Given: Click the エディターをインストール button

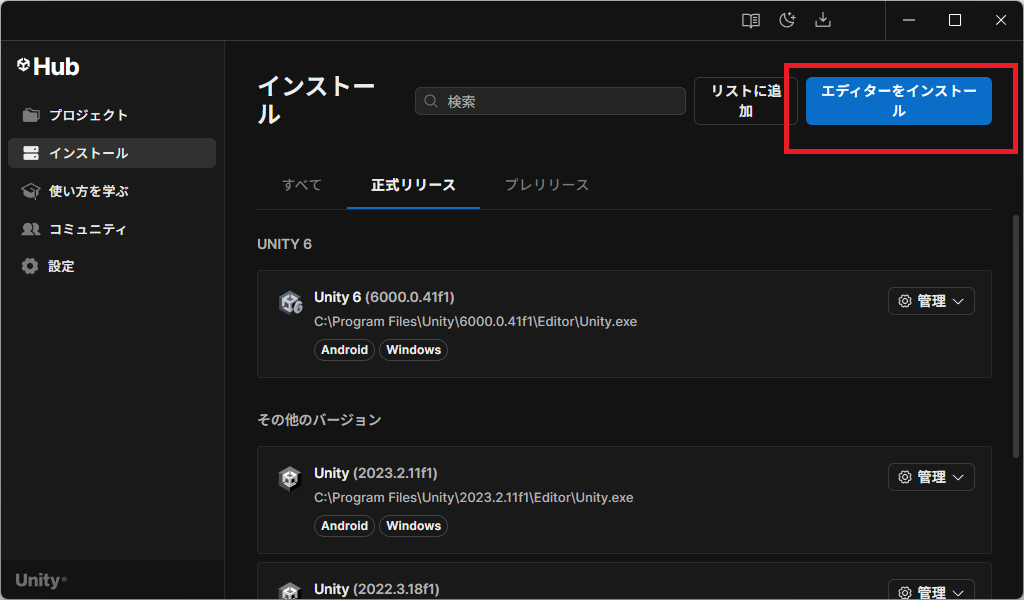Looking at the screenshot, I should 899,101.
